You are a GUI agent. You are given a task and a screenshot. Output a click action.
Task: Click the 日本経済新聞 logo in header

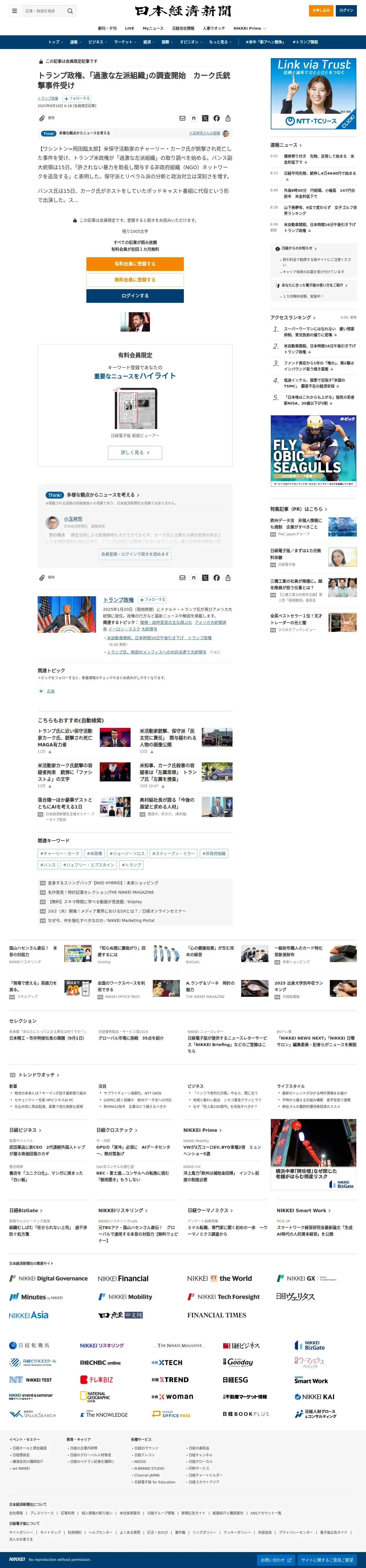pyautogui.click(x=183, y=11)
